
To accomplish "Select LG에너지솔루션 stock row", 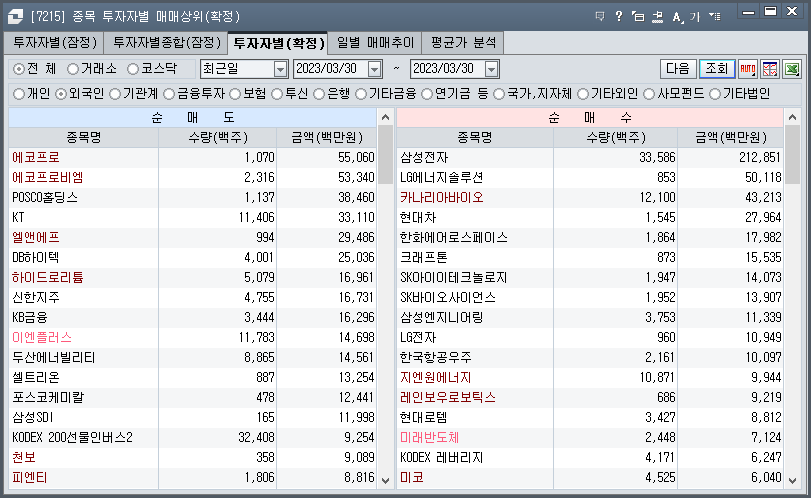I will coord(590,177).
